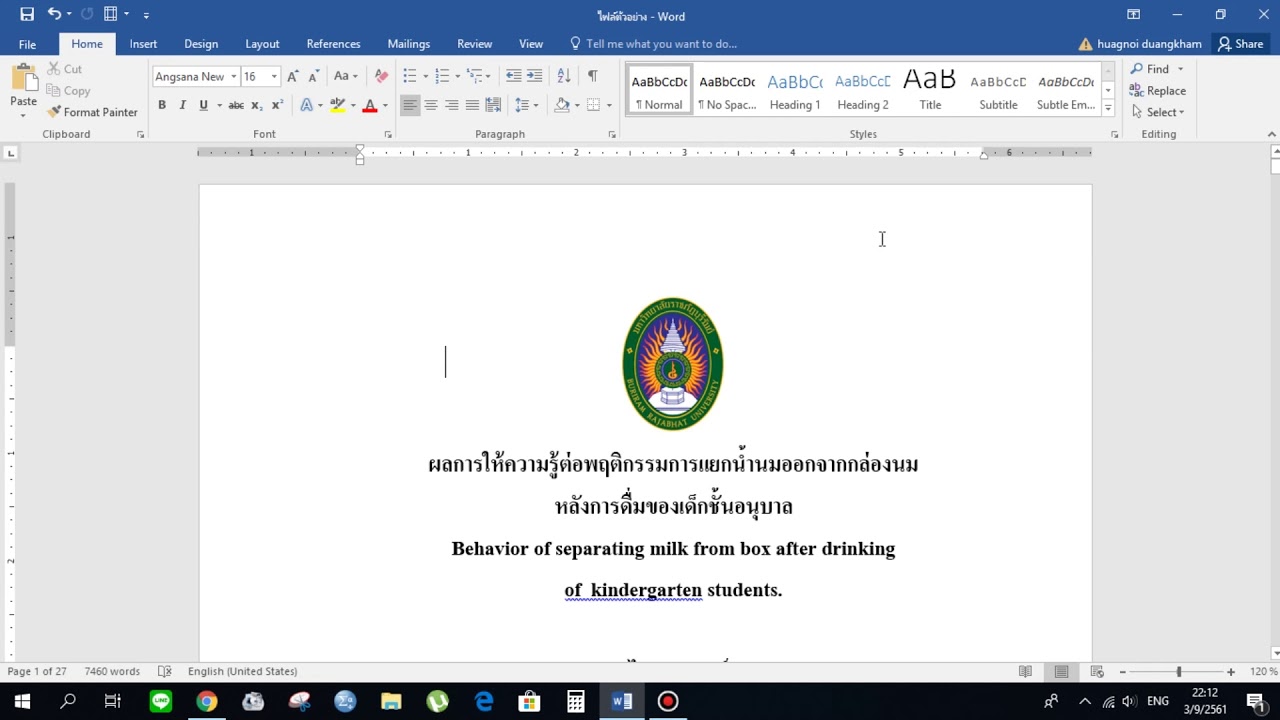Toggle Strikethrough formatting
This screenshot has height=720, width=1280.
(236, 105)
